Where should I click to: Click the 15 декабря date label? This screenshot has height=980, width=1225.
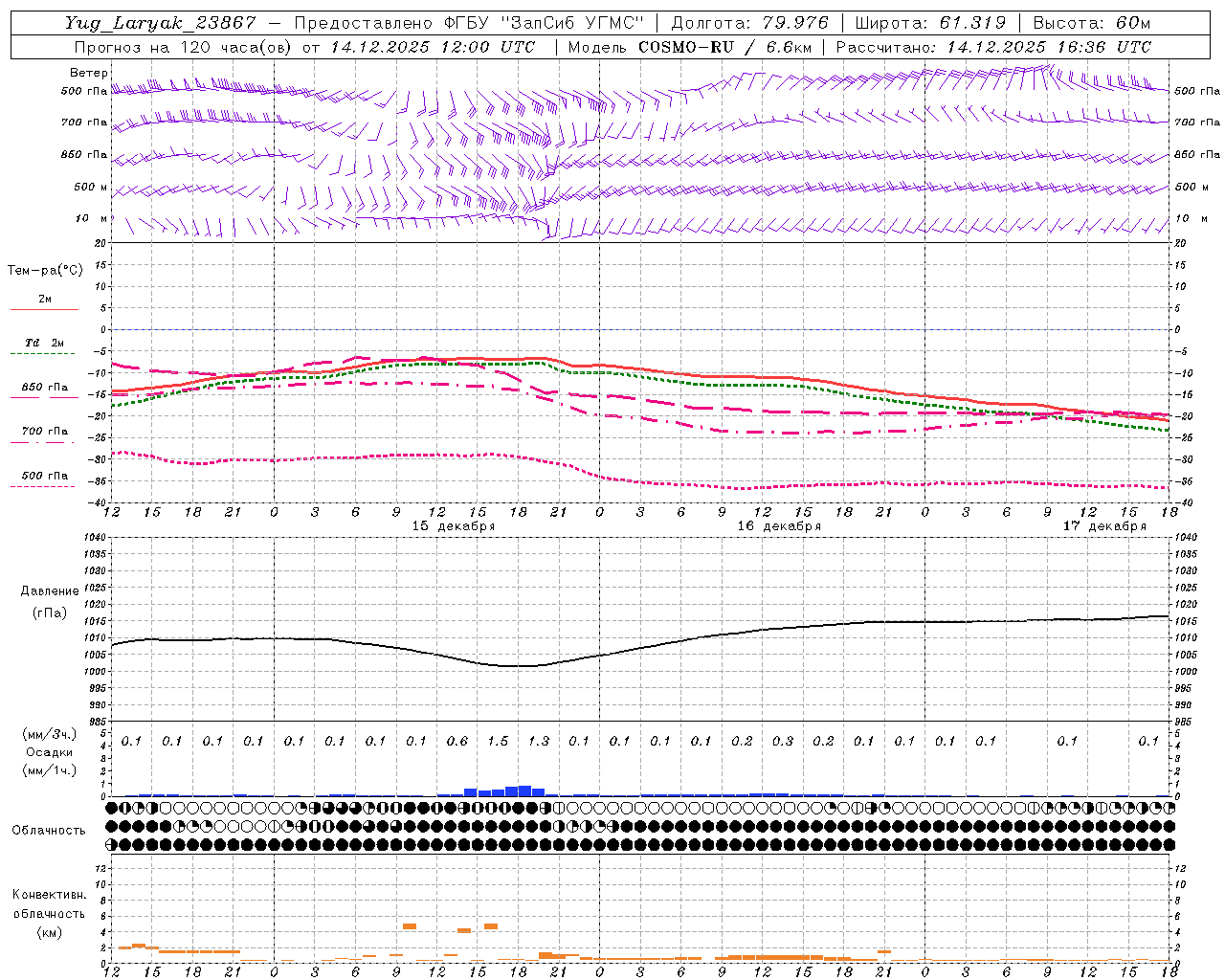click(x=454, y=526)
